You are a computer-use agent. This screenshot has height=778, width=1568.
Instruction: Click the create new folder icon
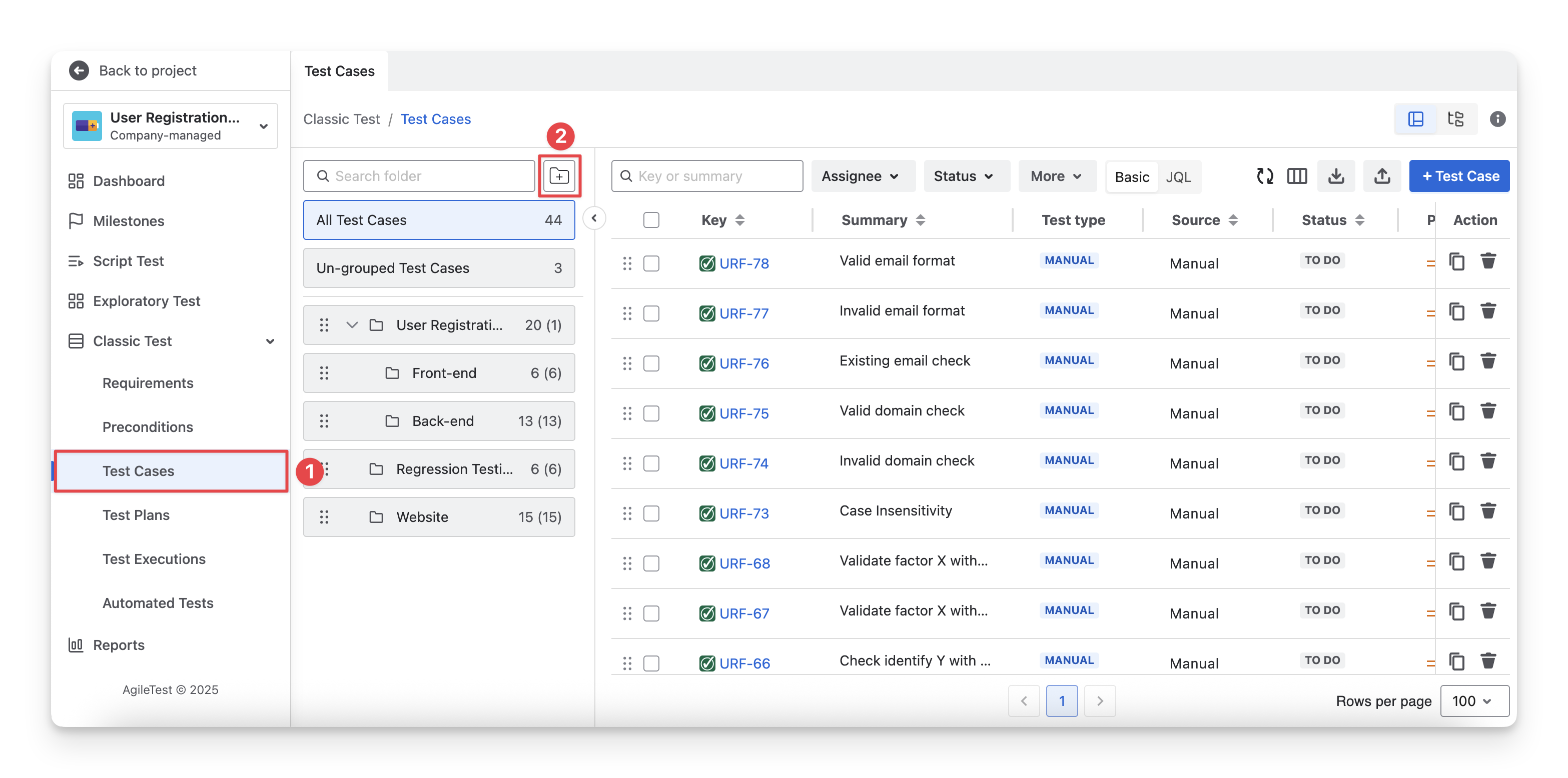pyautogui.click(x=559, y=176)
